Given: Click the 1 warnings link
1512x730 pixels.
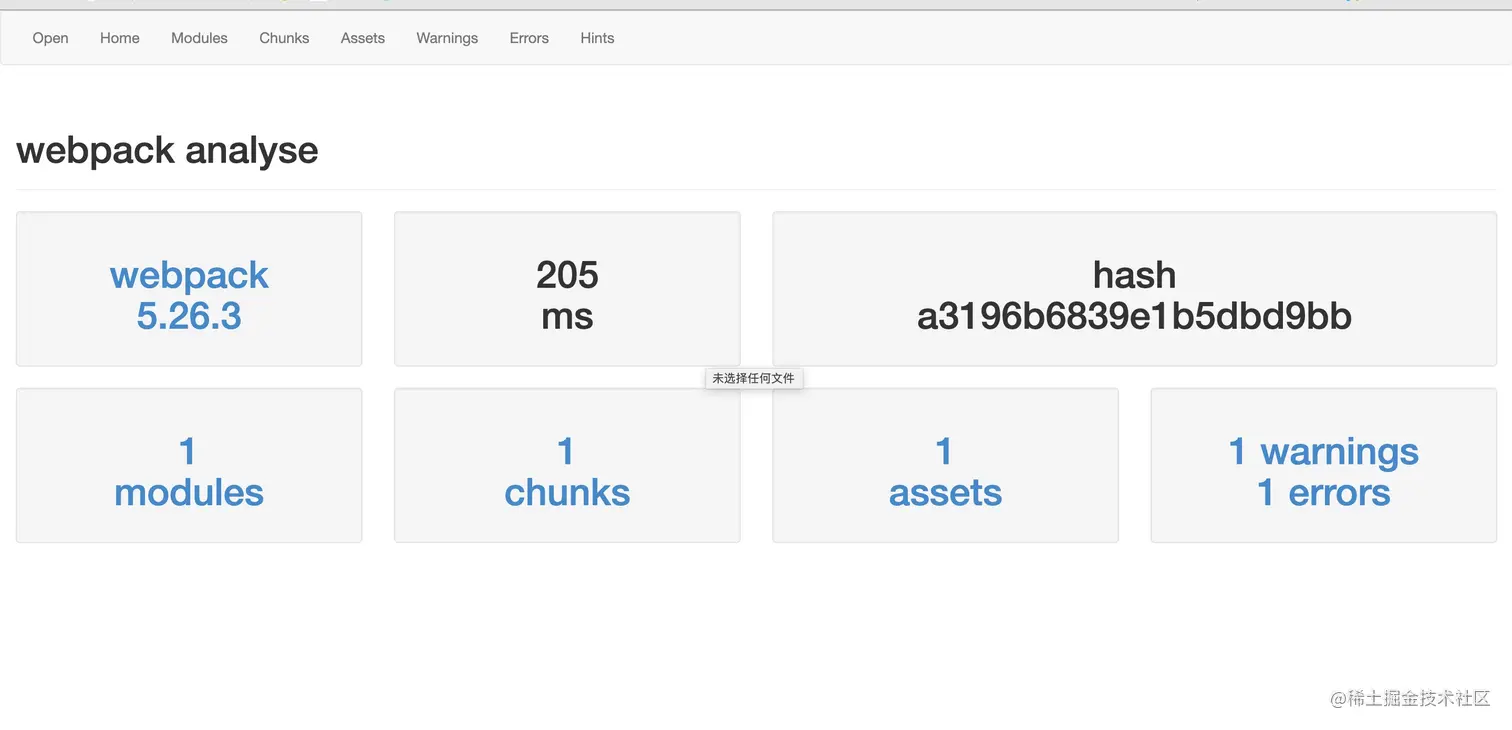Looking at the screenshot, I should pyautogui.click(x=1323, y=452).
